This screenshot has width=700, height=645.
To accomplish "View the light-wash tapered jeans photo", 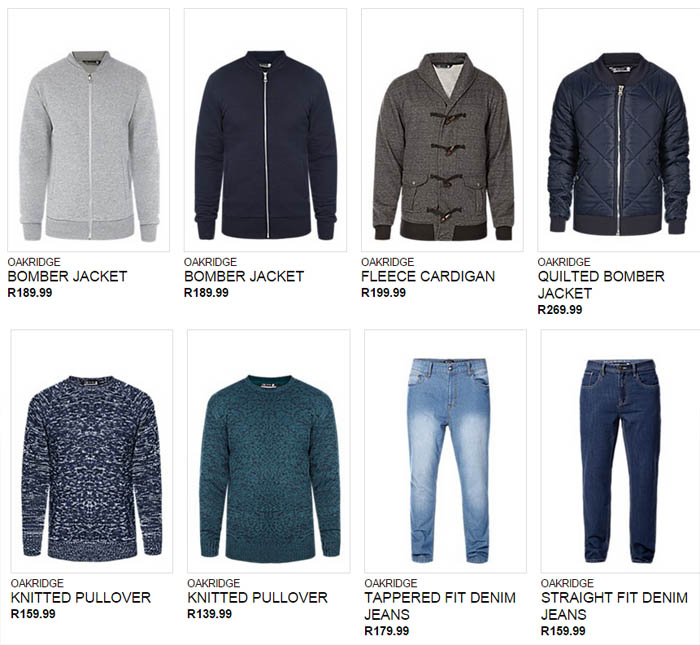I will click(x=445, y=451).
